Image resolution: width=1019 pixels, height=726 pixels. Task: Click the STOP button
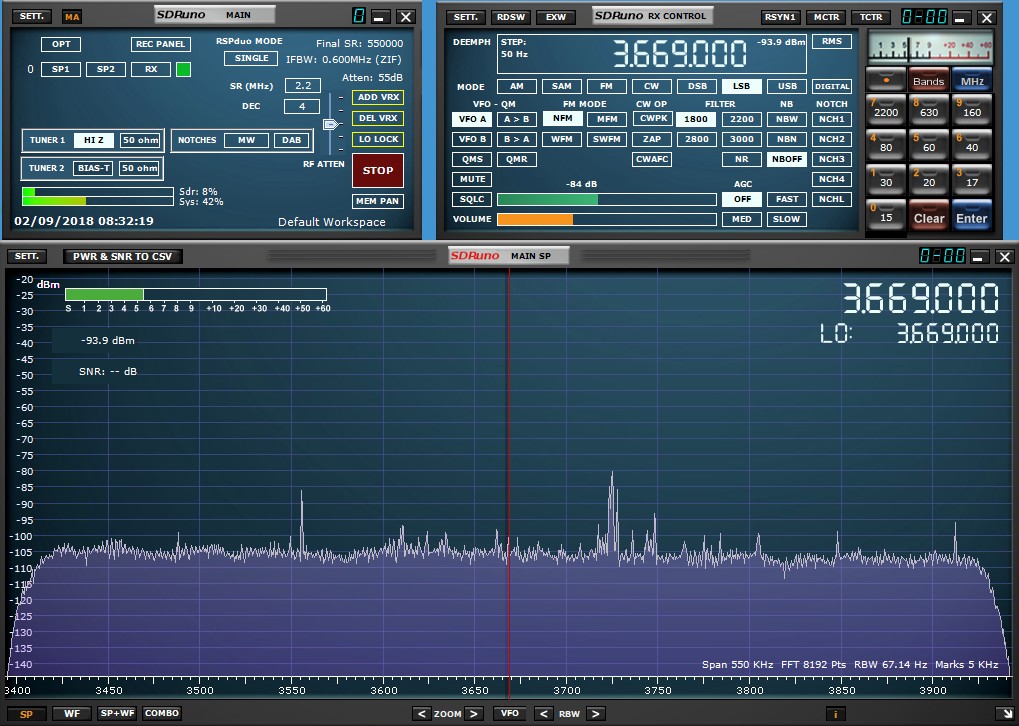tap(378, 170)
